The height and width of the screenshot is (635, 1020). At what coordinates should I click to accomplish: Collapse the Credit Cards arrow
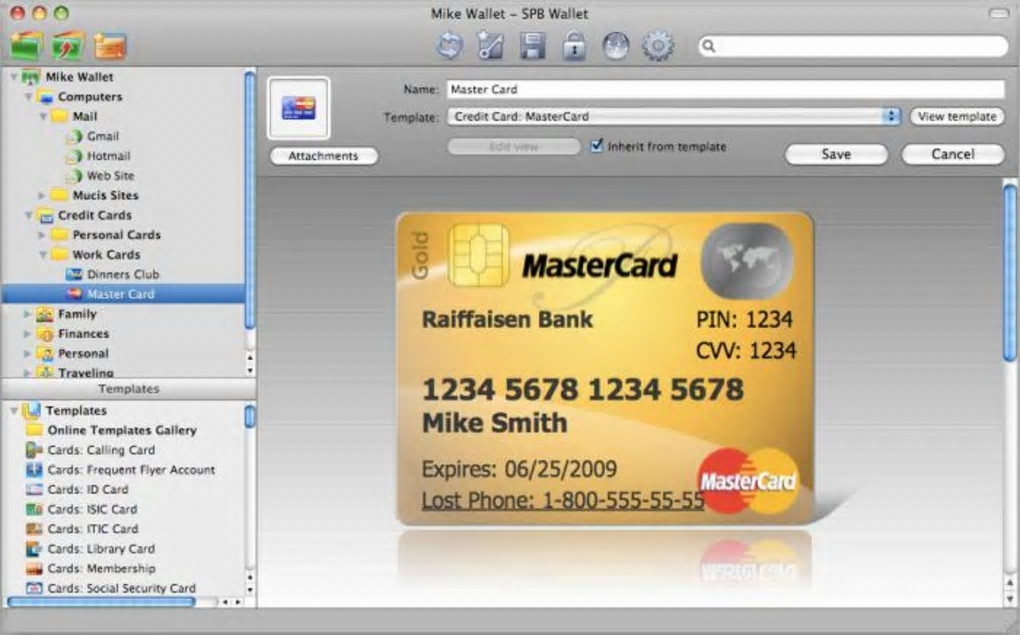[x=28, y=215]
